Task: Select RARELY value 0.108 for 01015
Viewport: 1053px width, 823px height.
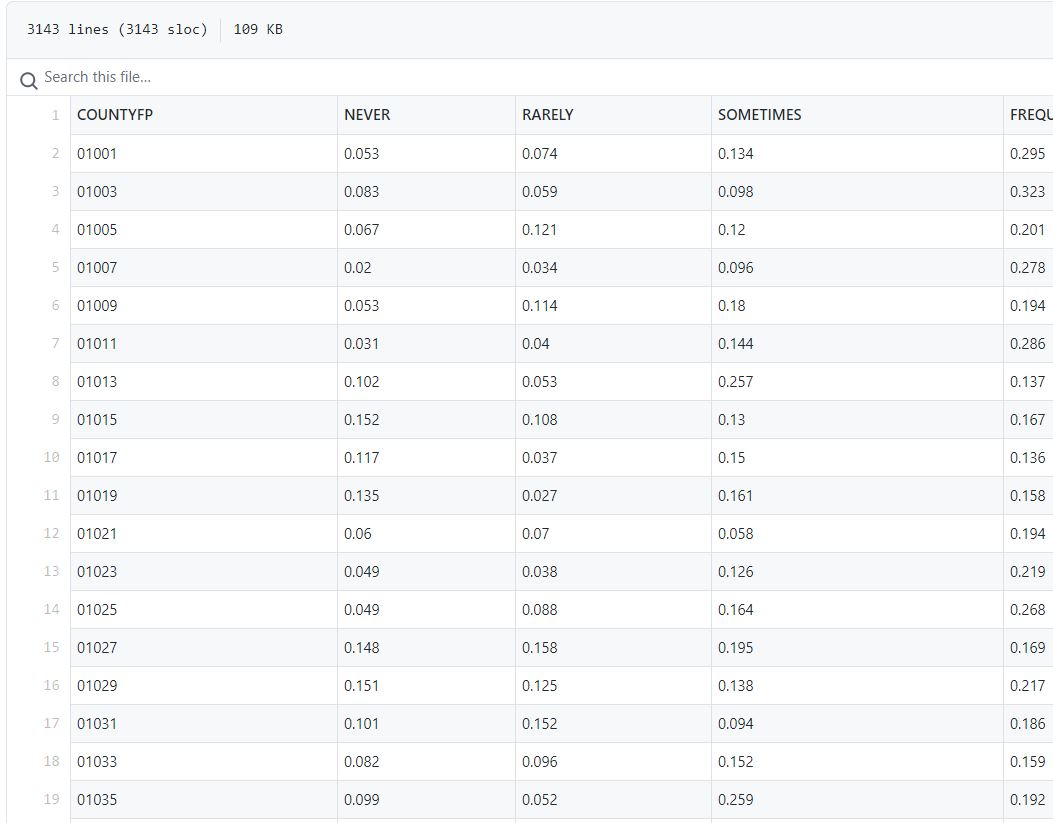Action: [613, 420]
